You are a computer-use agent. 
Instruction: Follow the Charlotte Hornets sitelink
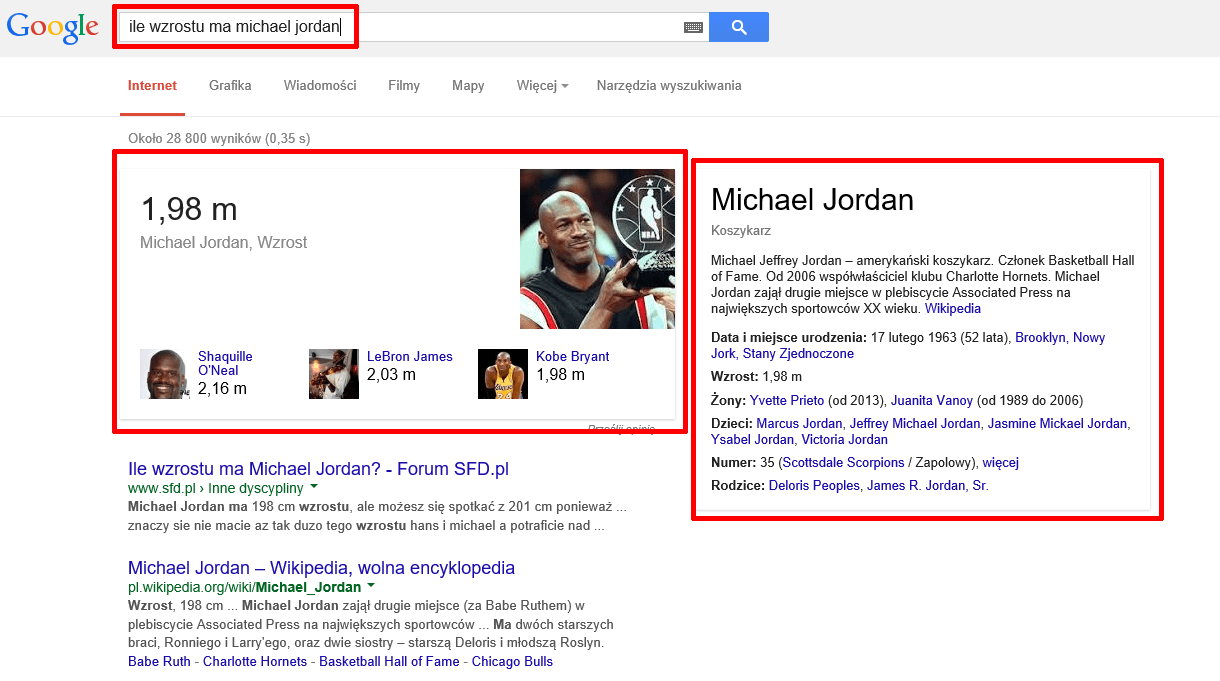tap(256, 662)
